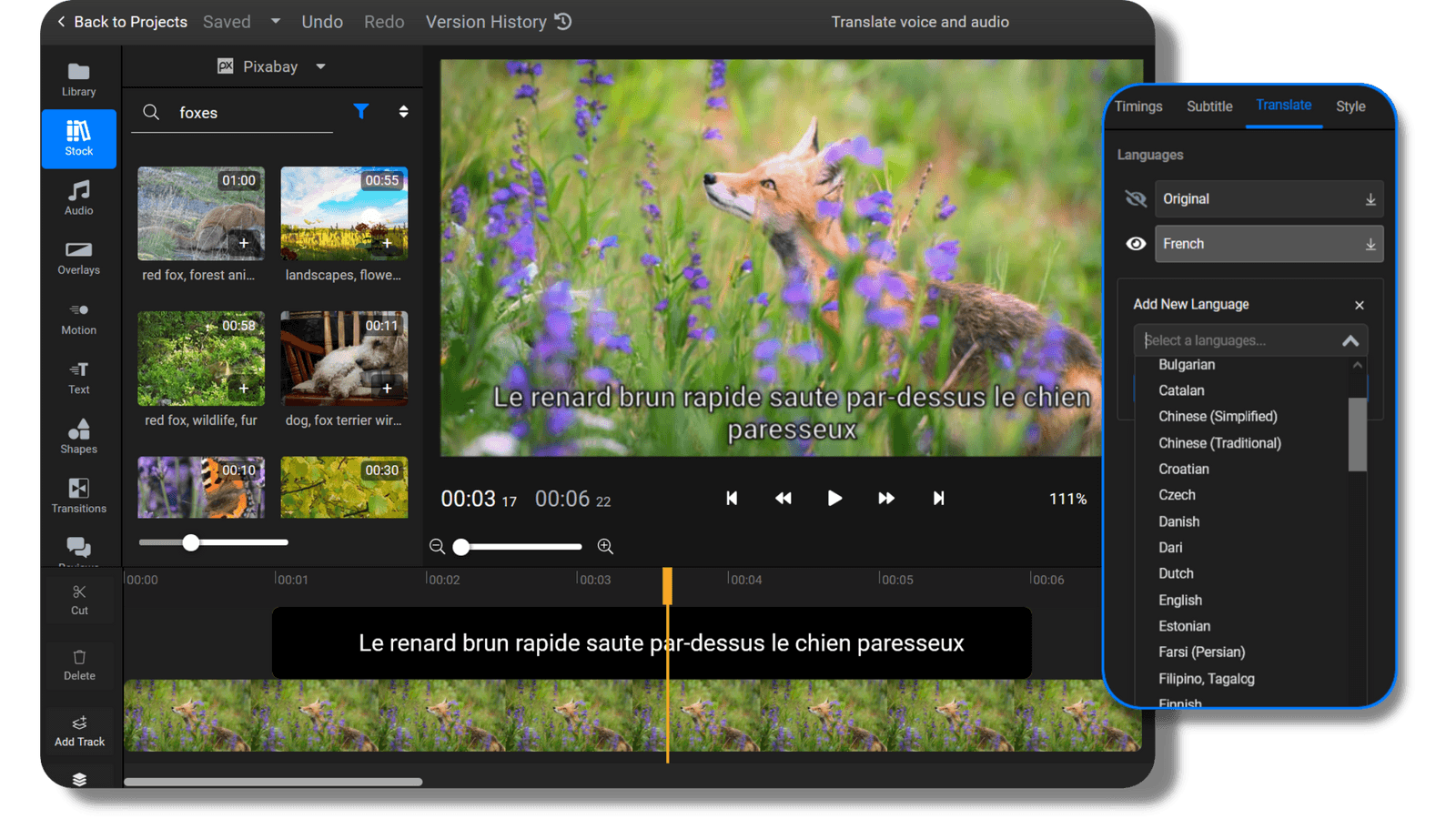Show the hidden Original language subtitles

1136,198
